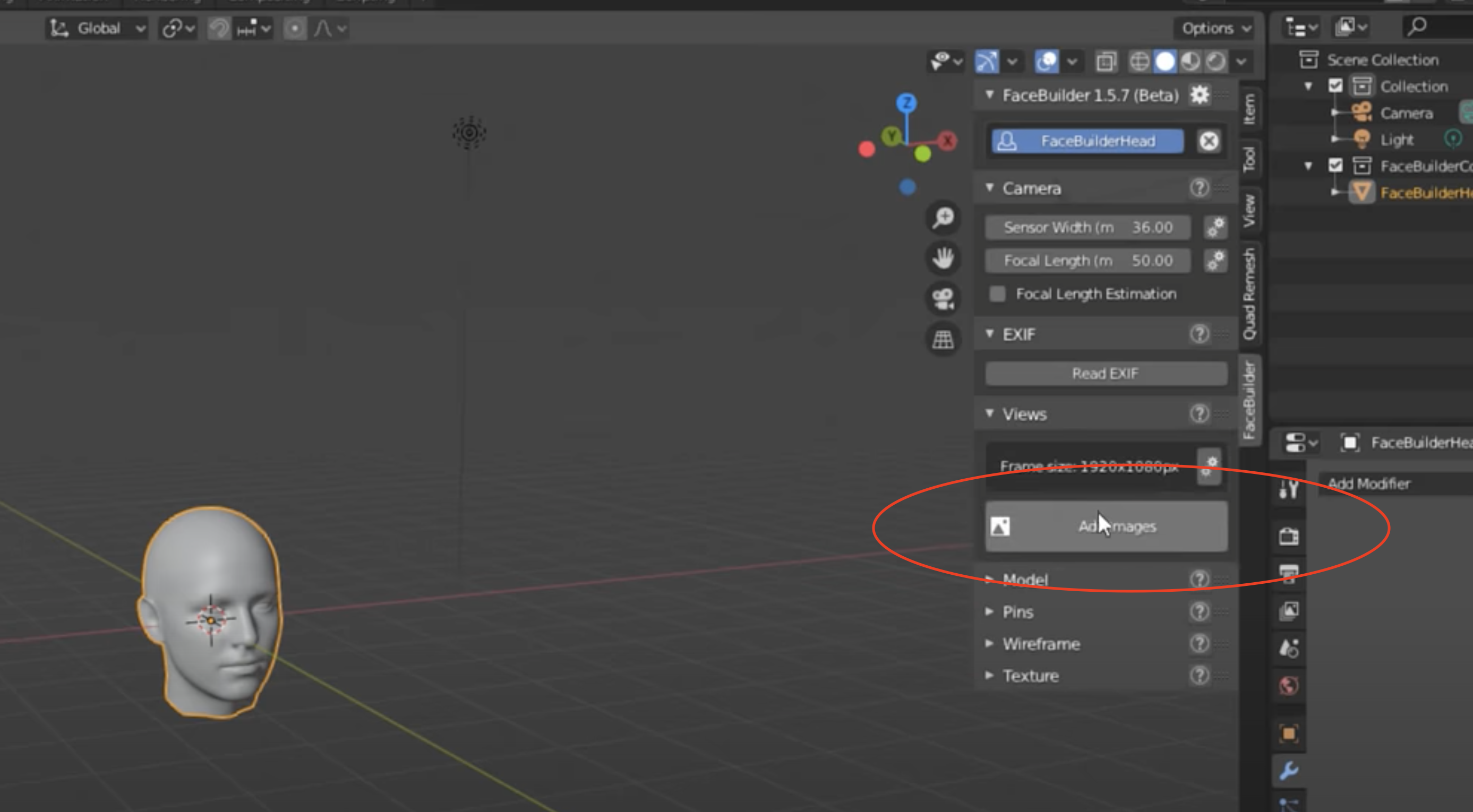Screen dimensions: 1473x812
Task: Toggle camera view icon
Action: click(943, 298)
